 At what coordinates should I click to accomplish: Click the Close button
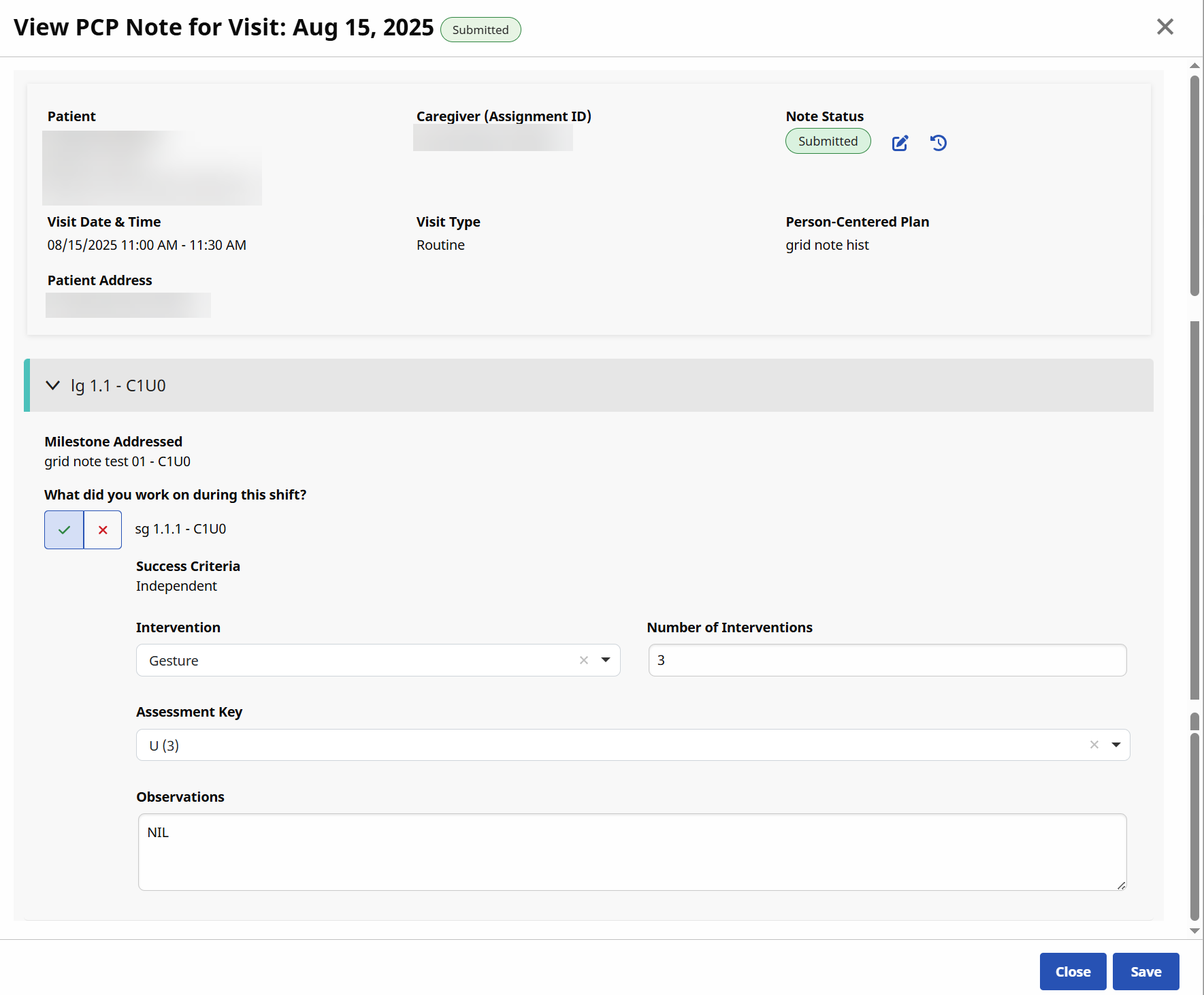tap(1073, 971)
